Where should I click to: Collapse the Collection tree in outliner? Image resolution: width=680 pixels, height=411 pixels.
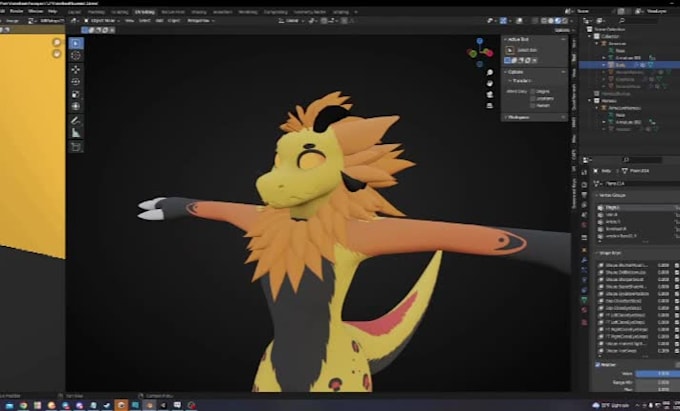click(x=590, y=37)
